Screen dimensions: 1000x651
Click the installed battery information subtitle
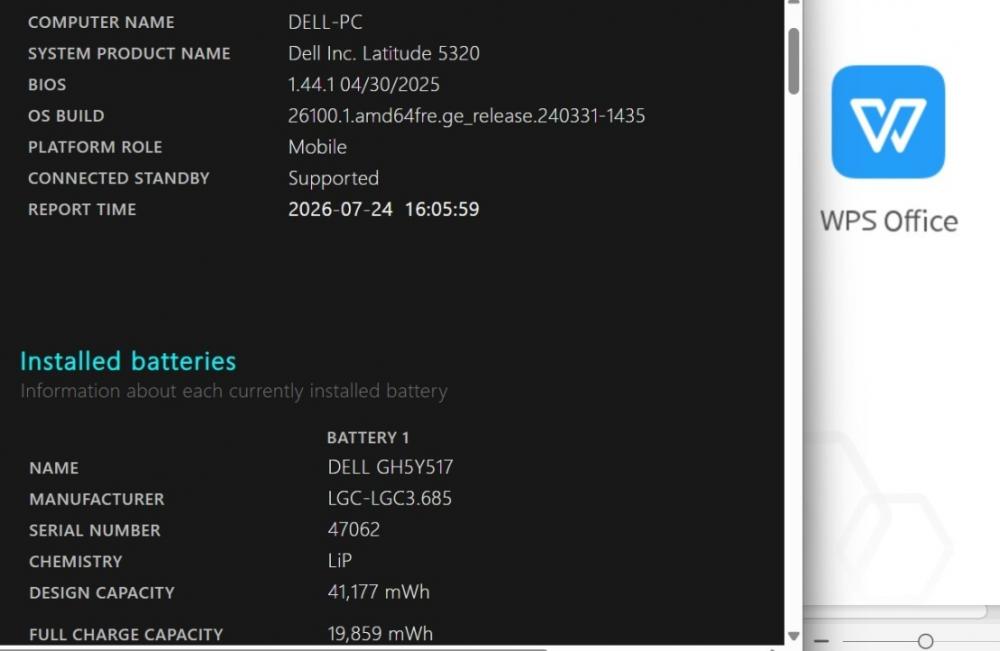[234, 391]
